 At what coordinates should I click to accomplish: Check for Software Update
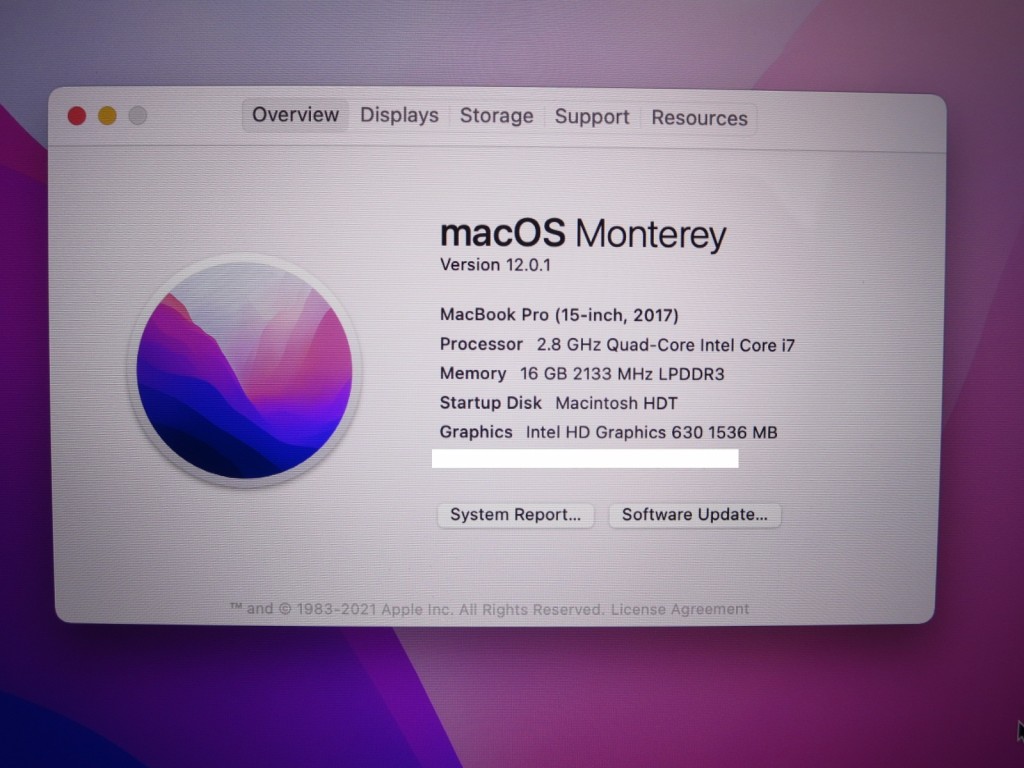tap(694, 515)
